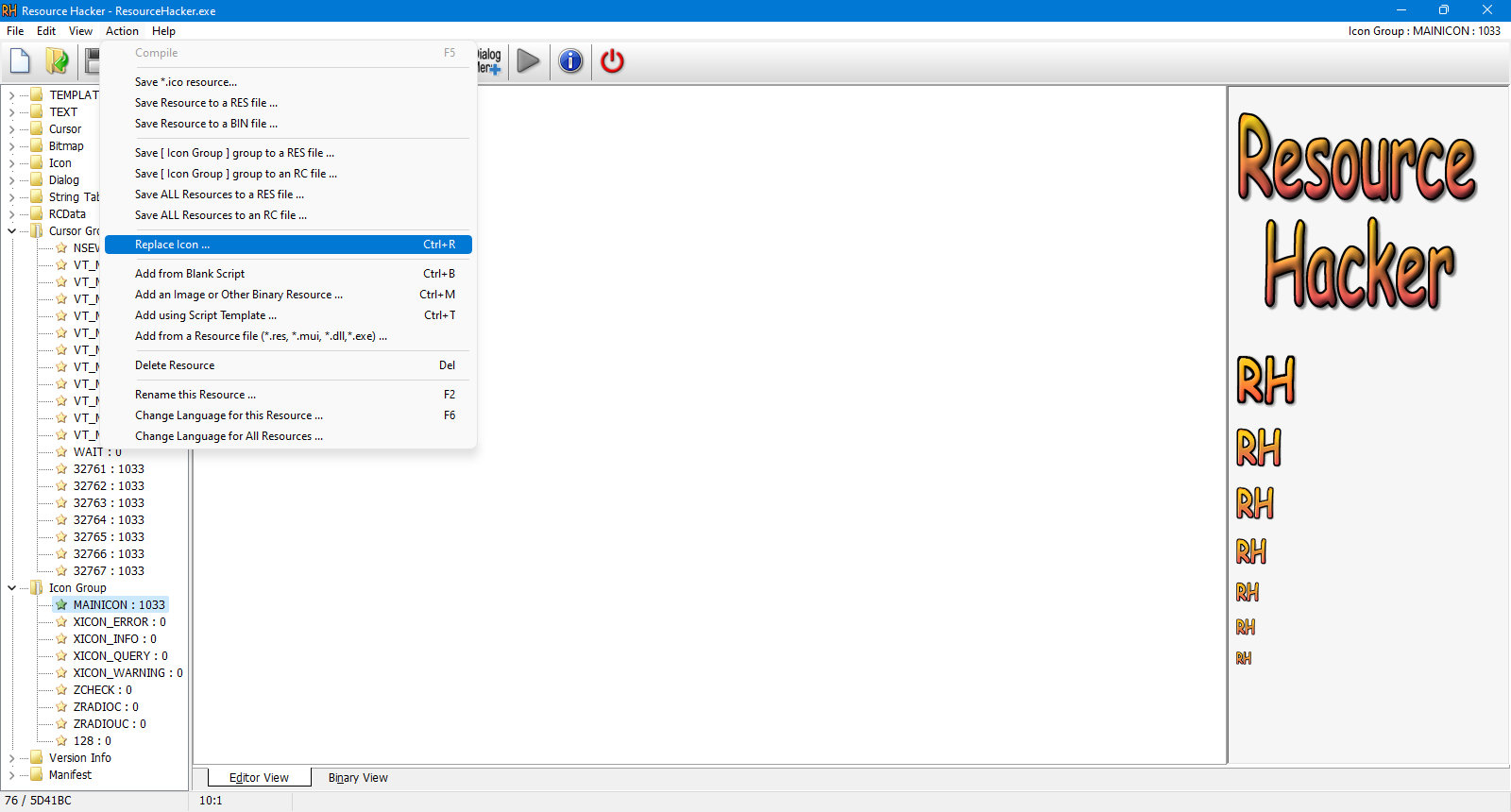Click the Open file folder icon
The width and height of the screenshot is (1511, 812).
tap(57, 61)
